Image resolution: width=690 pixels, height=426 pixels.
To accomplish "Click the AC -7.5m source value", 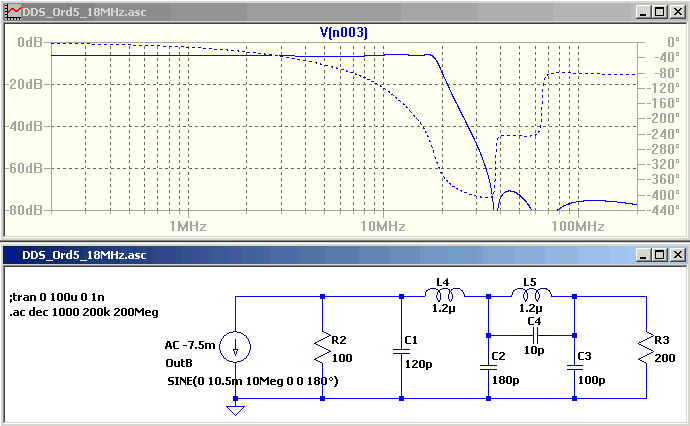I will 190,345.
